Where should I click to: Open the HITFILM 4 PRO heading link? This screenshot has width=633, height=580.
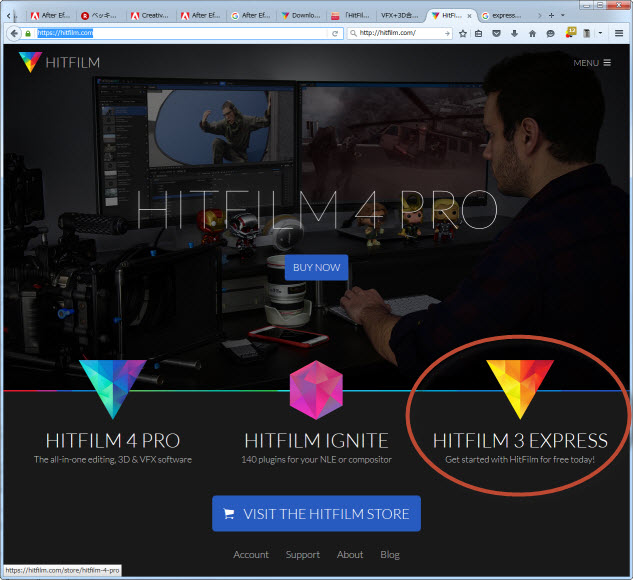(113, 441)
